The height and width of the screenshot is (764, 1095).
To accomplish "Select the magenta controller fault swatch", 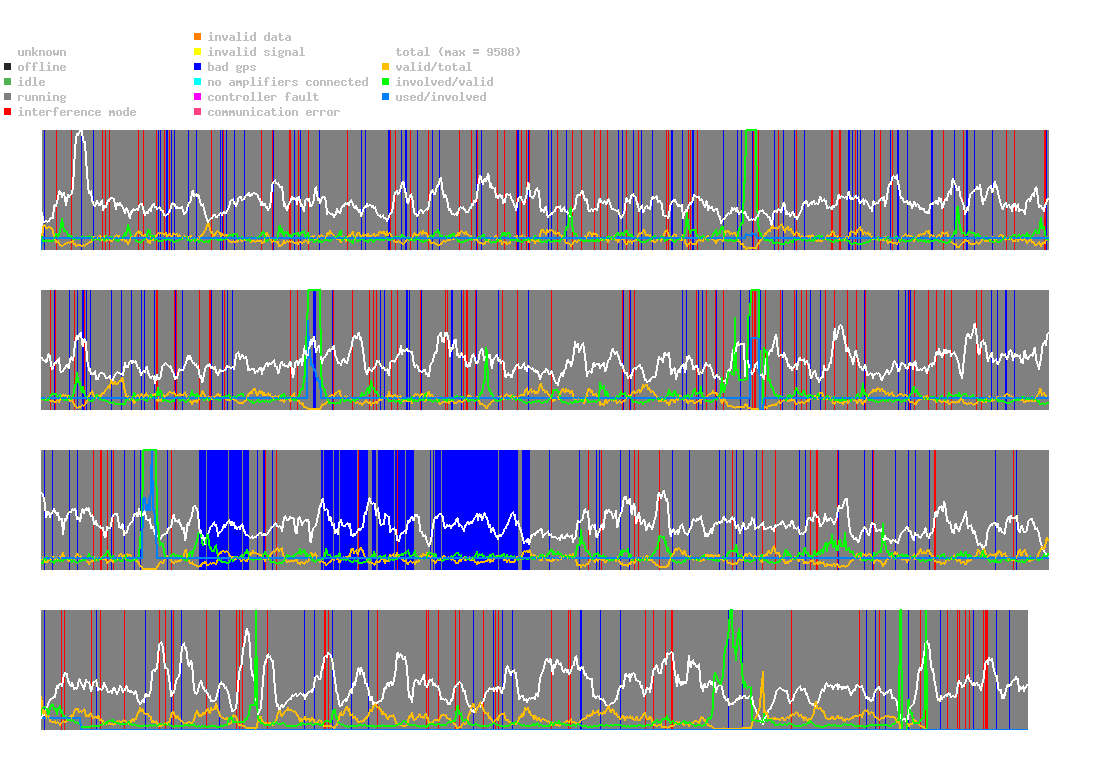I will pyautogui.click(x=197, y=97).
